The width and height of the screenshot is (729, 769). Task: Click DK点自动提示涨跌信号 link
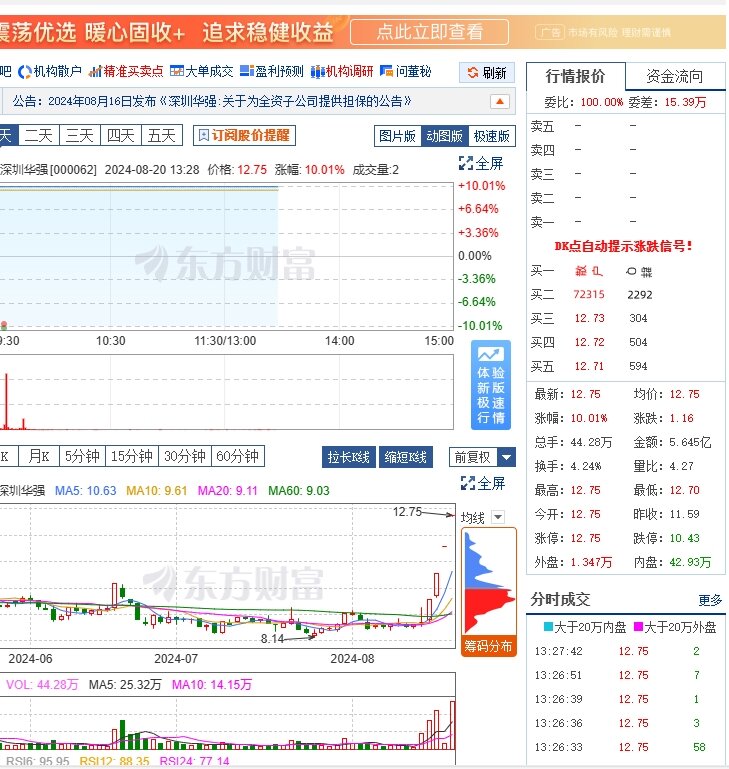coord(623,246)
